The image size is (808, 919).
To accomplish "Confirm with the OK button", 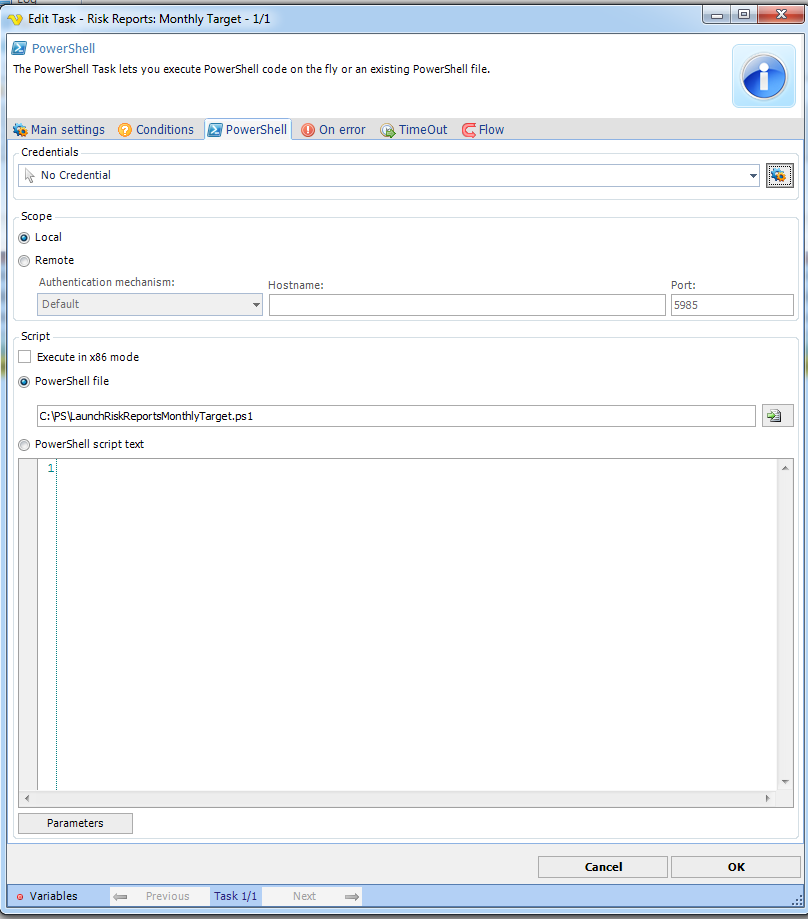I will 735,867.
